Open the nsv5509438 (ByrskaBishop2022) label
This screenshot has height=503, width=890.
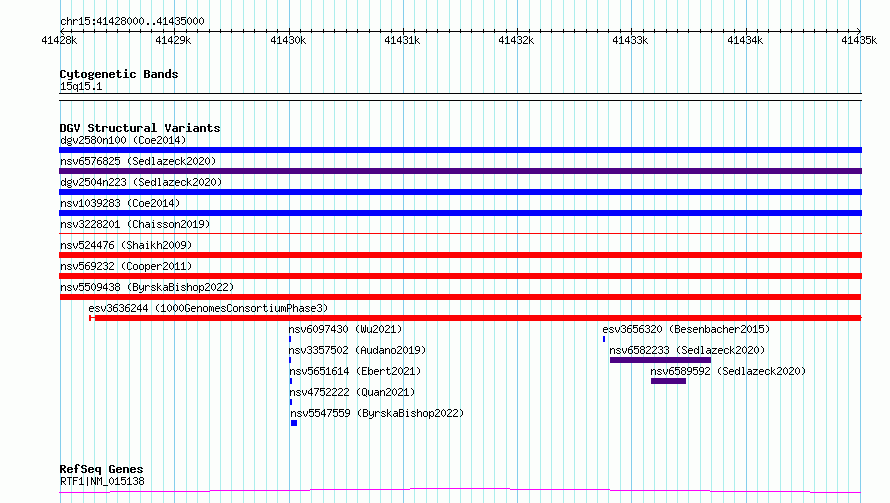tap(146, 287)
